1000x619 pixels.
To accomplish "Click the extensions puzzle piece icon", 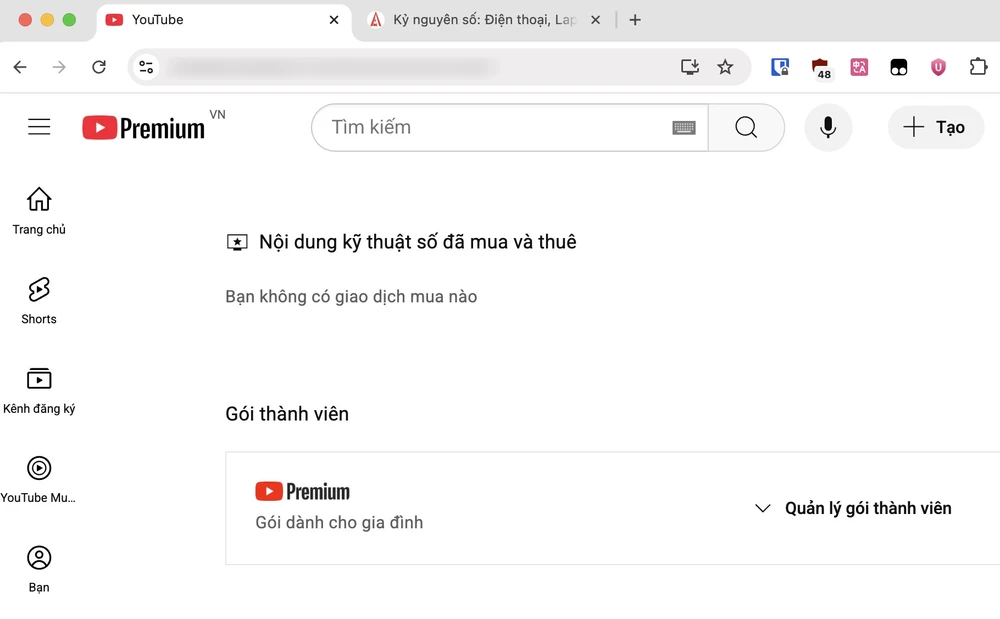I will coord(978,67).
